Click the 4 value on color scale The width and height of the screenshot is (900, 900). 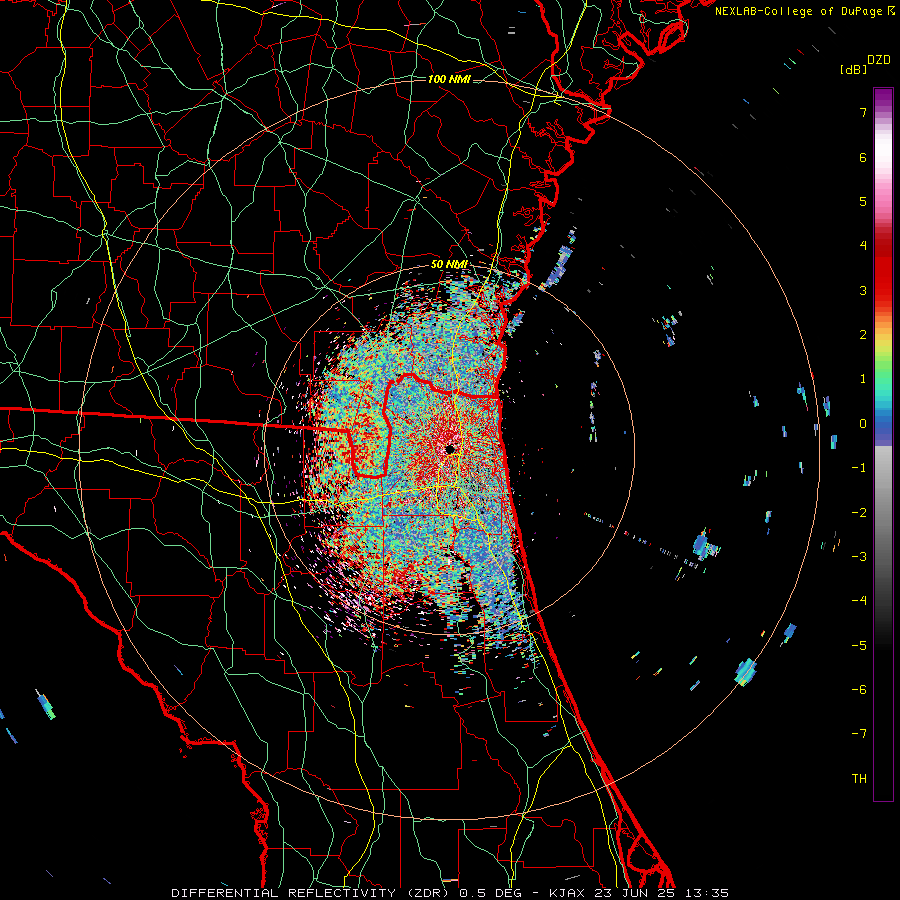coord(863,246)
